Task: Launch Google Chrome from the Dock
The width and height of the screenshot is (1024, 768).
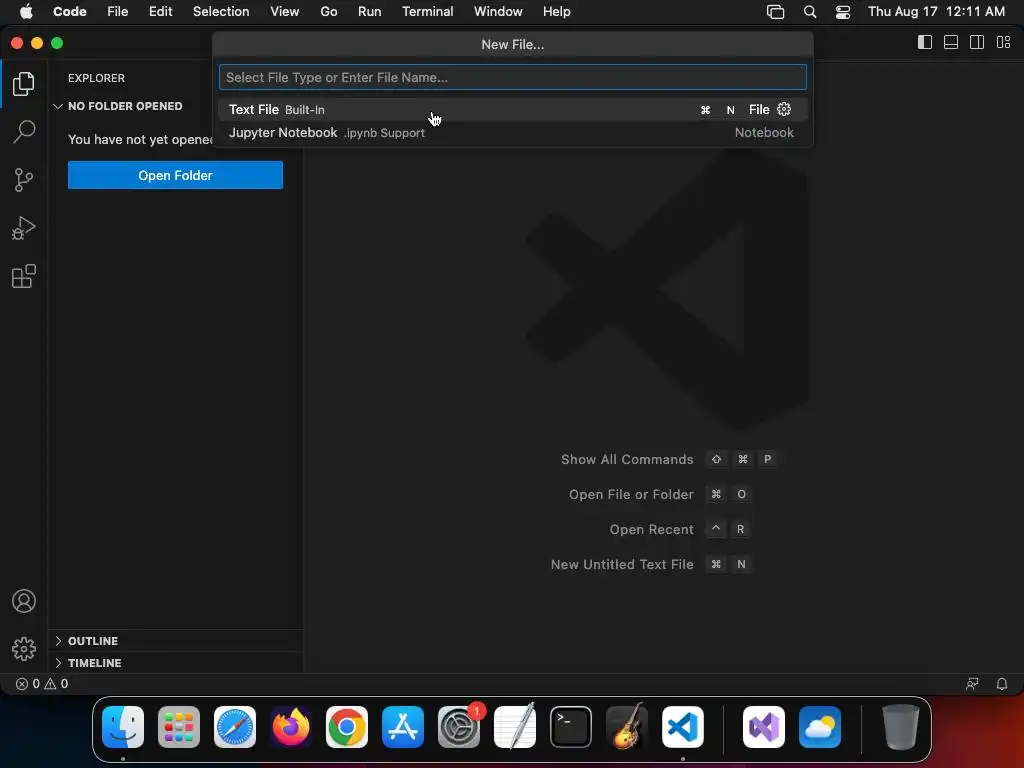Action: [x=347, y=727]
